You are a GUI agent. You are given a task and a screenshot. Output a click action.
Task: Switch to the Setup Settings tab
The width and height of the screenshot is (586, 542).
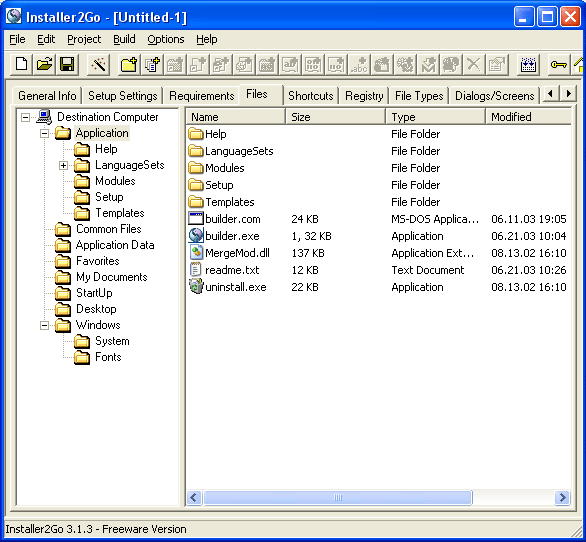click(123, 96)
